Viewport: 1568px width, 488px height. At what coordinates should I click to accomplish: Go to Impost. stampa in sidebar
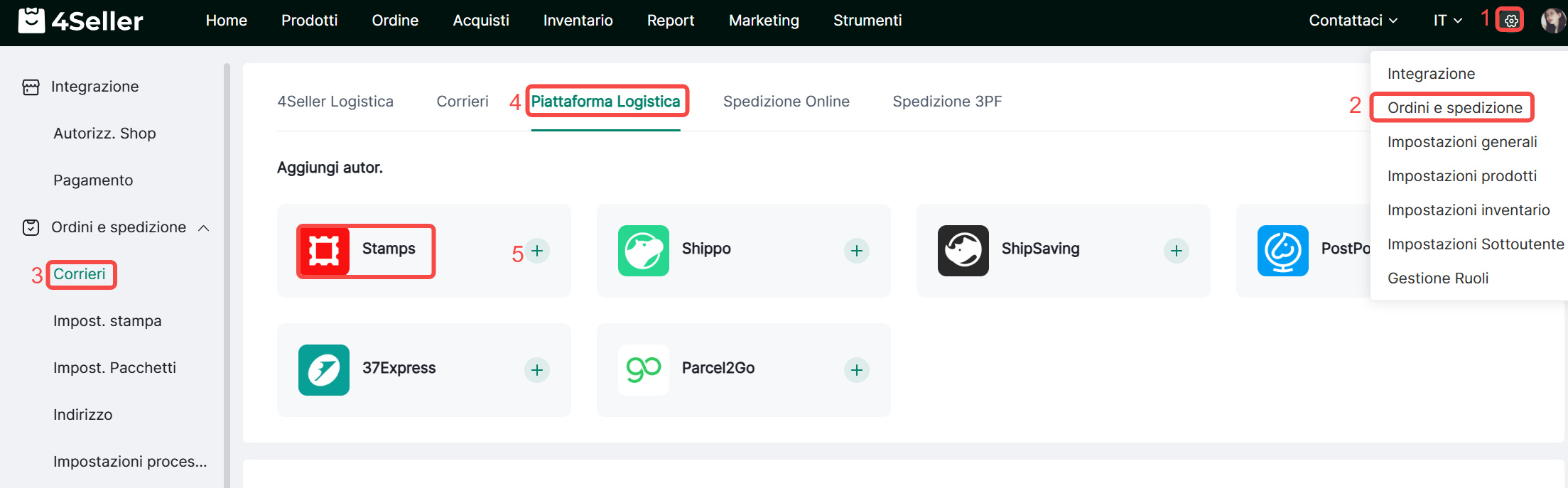pyautogui.click(x=107, y=321)
